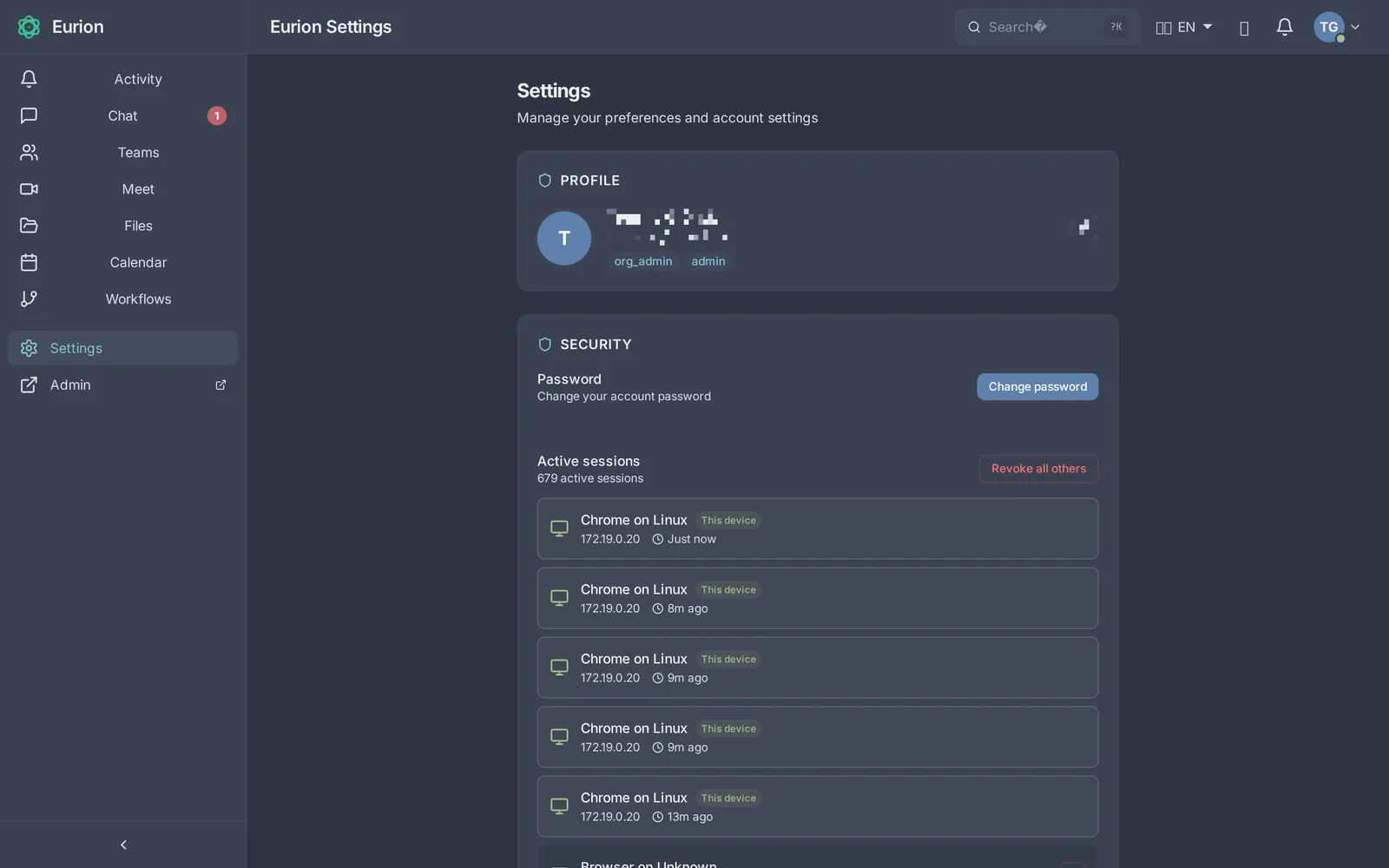
Task: Click the external-link icon beside Admin
Action: click(x=221, y=385)
